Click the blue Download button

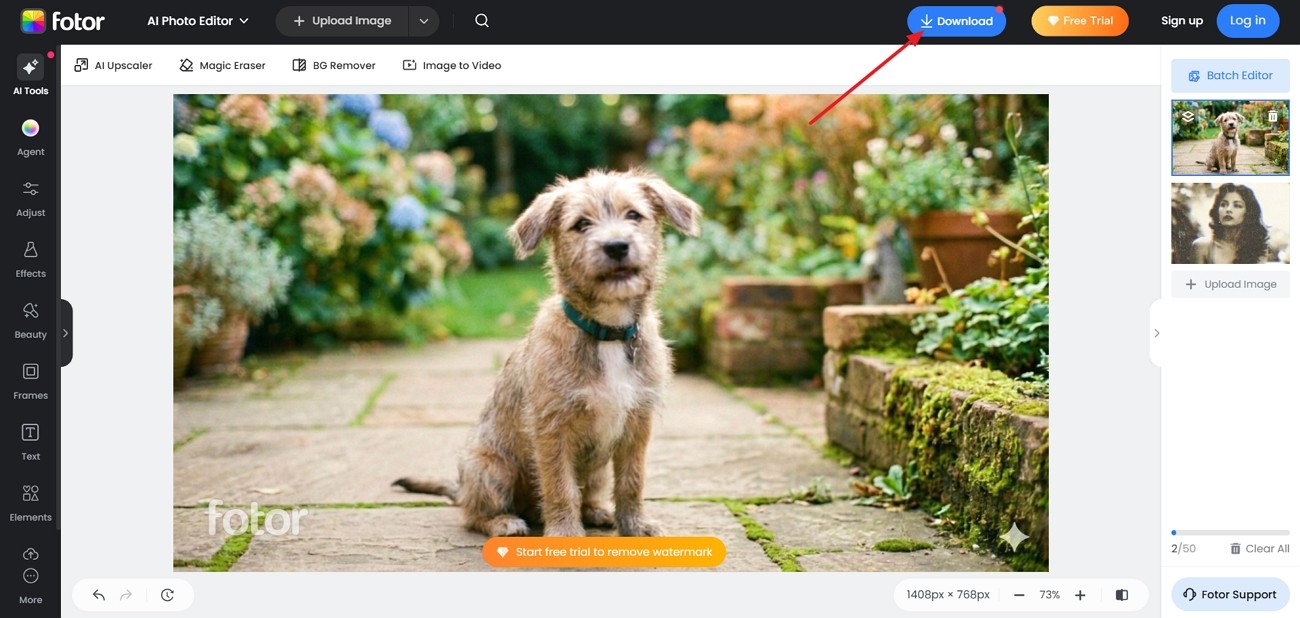tap(956, 21)
